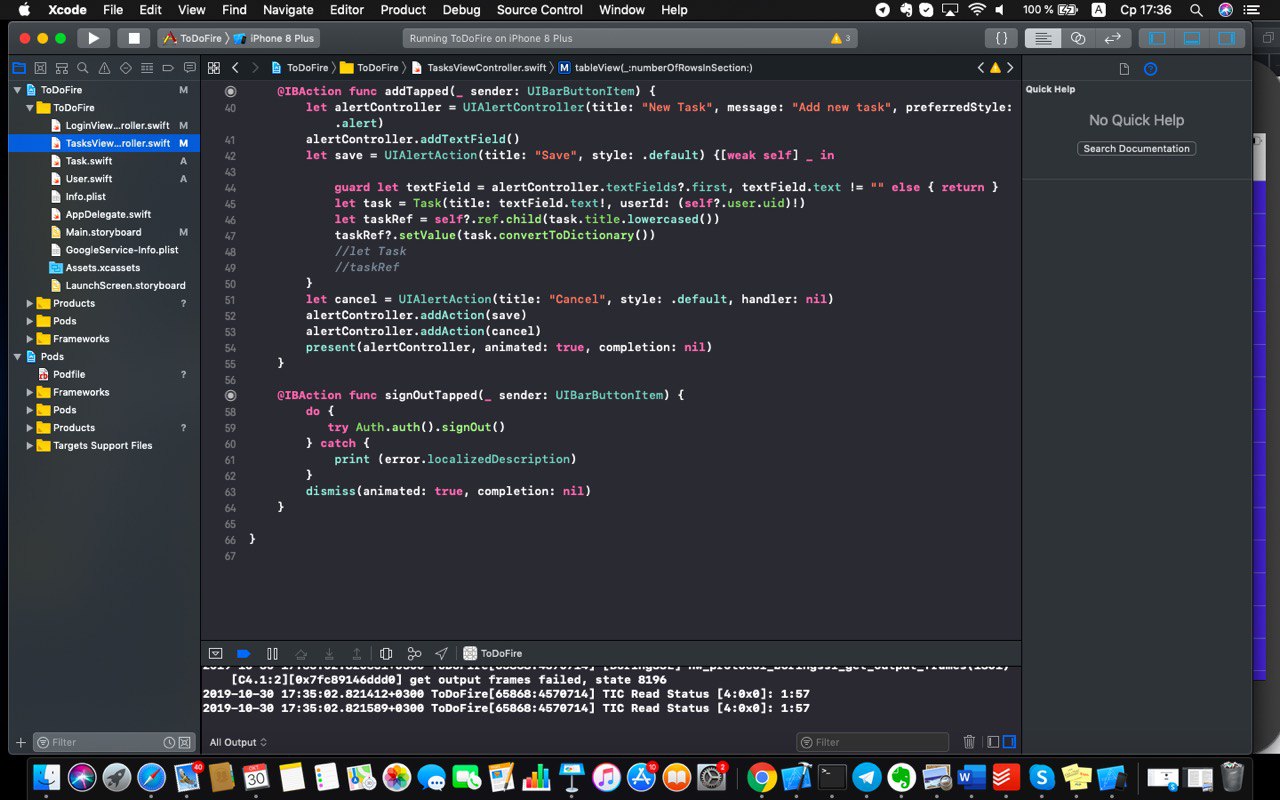Viewport: 1280px width, 800px height.
Task: Show the Console pane toggle
Action: 1009,742
